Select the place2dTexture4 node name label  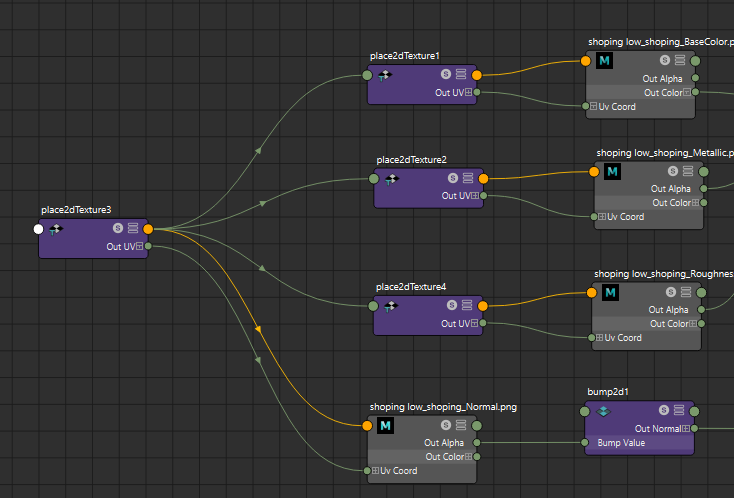[x=411, y=286]
